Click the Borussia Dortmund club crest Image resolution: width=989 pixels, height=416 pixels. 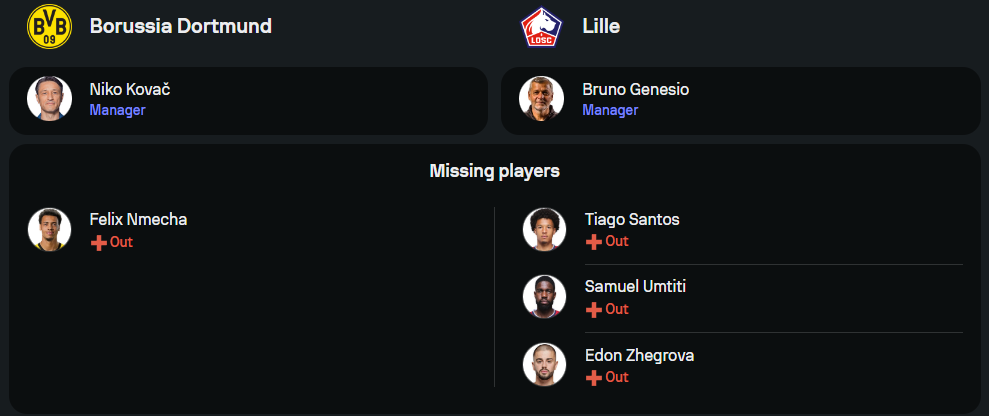[x=50, y=26]
